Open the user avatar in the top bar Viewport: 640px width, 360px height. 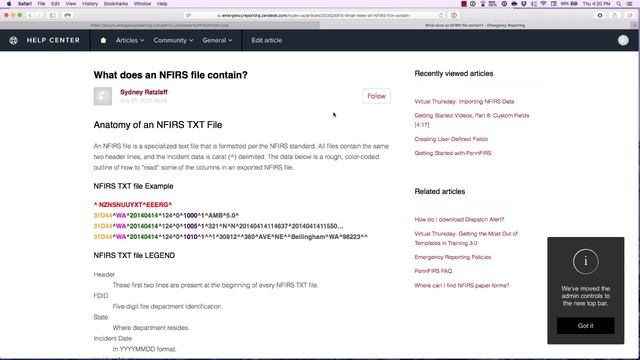(623, 40)
